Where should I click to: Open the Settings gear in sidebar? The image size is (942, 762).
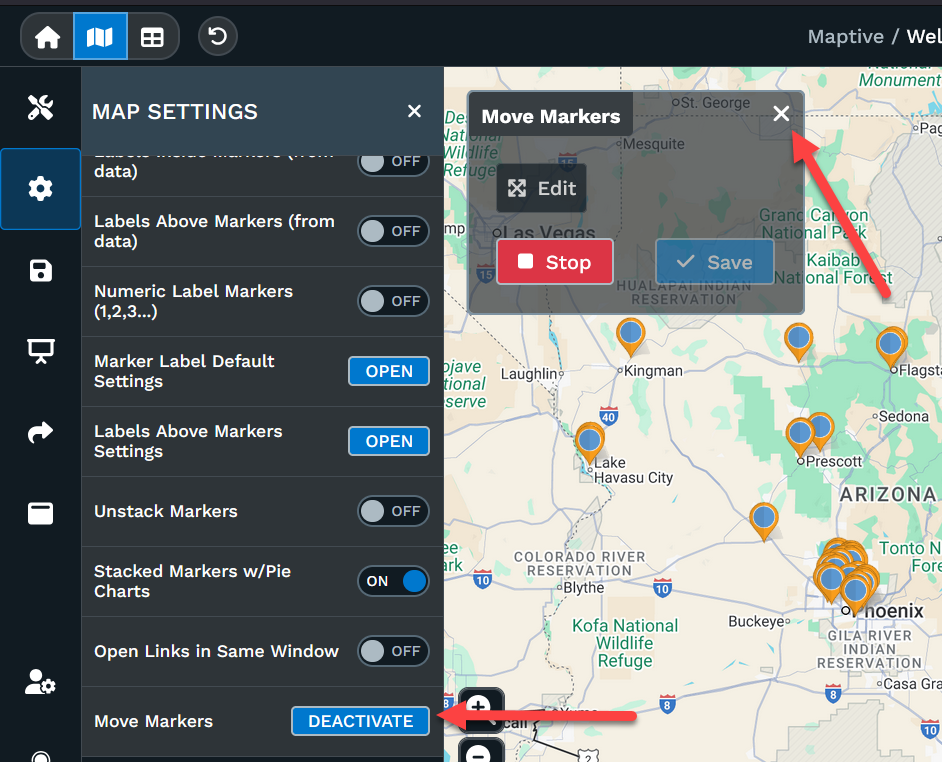tap(40, 189)
